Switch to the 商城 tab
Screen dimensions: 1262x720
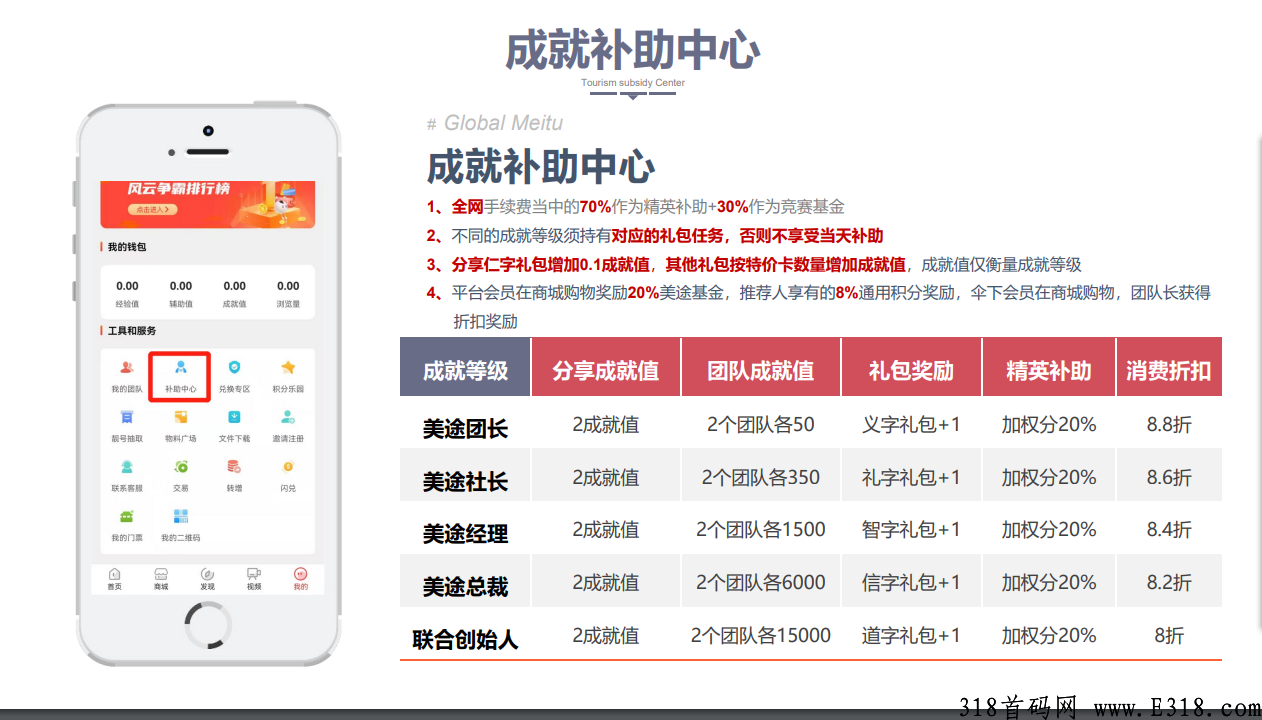click(x=162, y=578)
